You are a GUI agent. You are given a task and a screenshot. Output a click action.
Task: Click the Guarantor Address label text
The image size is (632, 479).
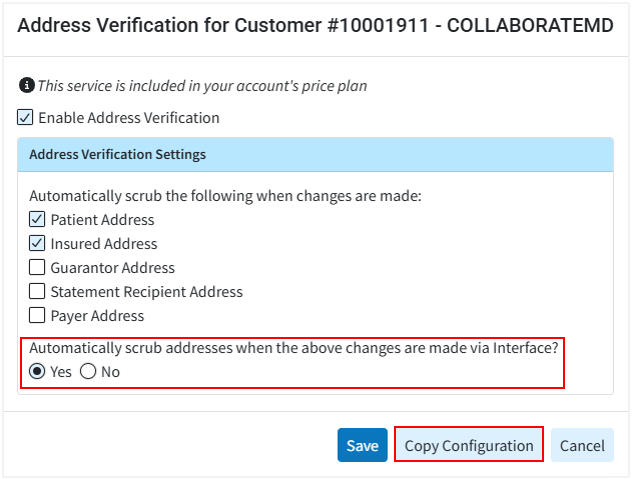point(113,267)
